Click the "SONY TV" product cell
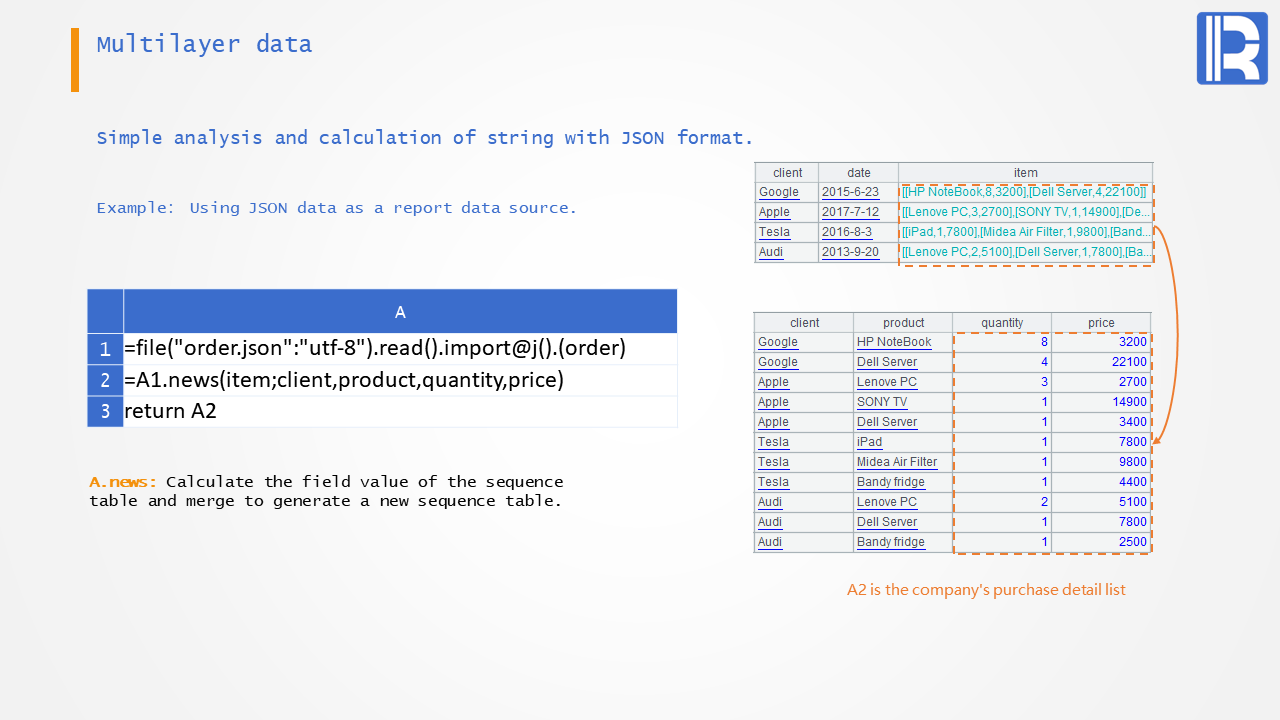The width and height of the screenshot is (1280, 720). click(x=903, y=402)
